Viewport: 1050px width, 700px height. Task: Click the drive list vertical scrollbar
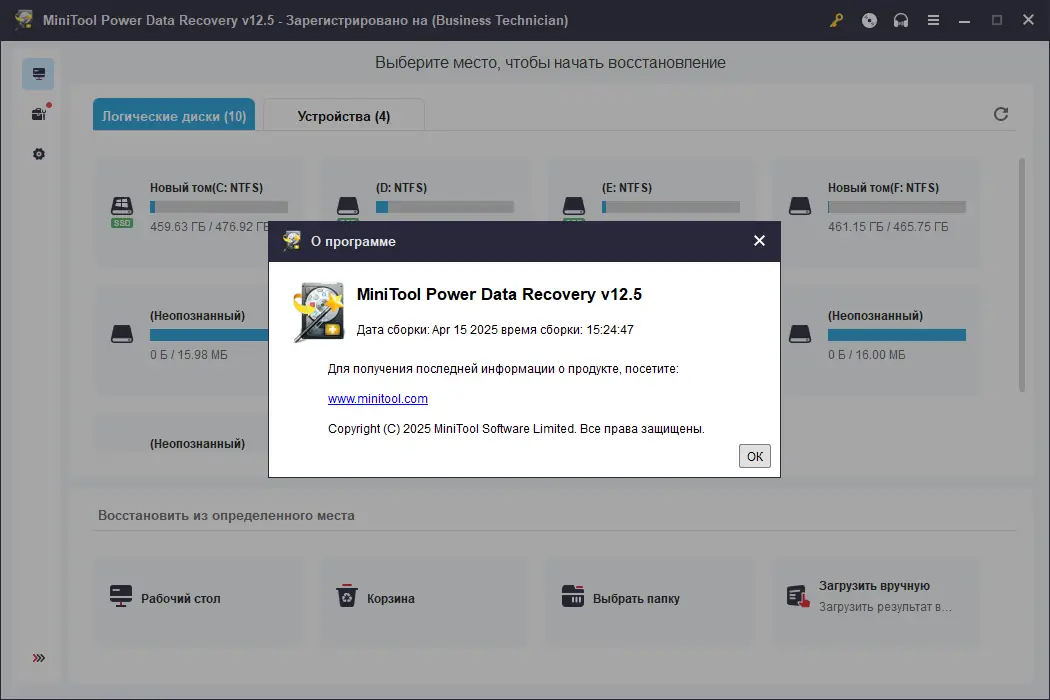pyautogui.click(x=1022, y=275)
